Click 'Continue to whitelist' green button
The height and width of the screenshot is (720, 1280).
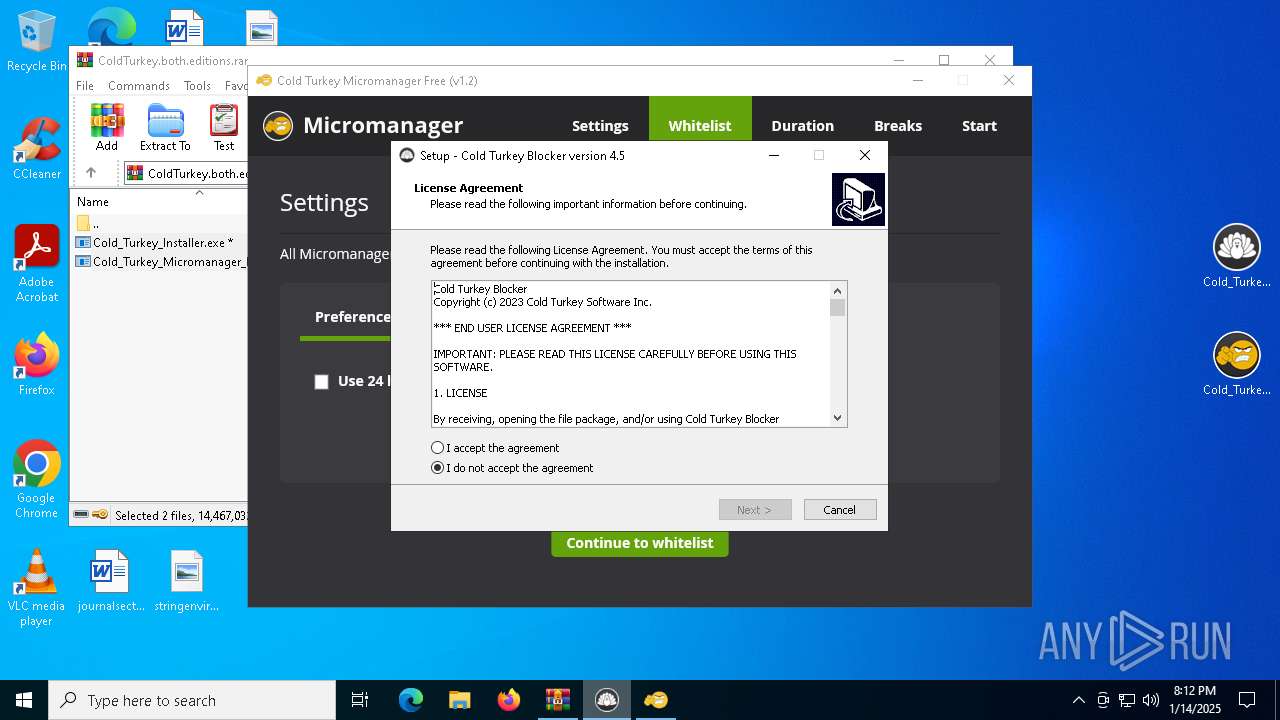(640, 543)
